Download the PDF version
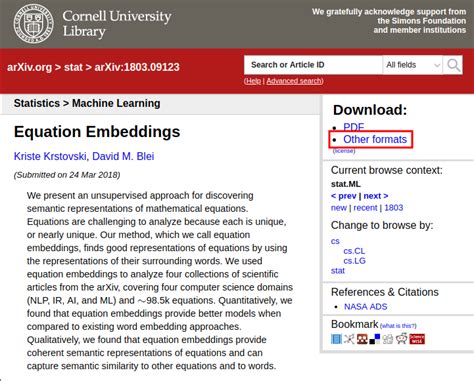The image size is (474, 381). pos(354,127)
